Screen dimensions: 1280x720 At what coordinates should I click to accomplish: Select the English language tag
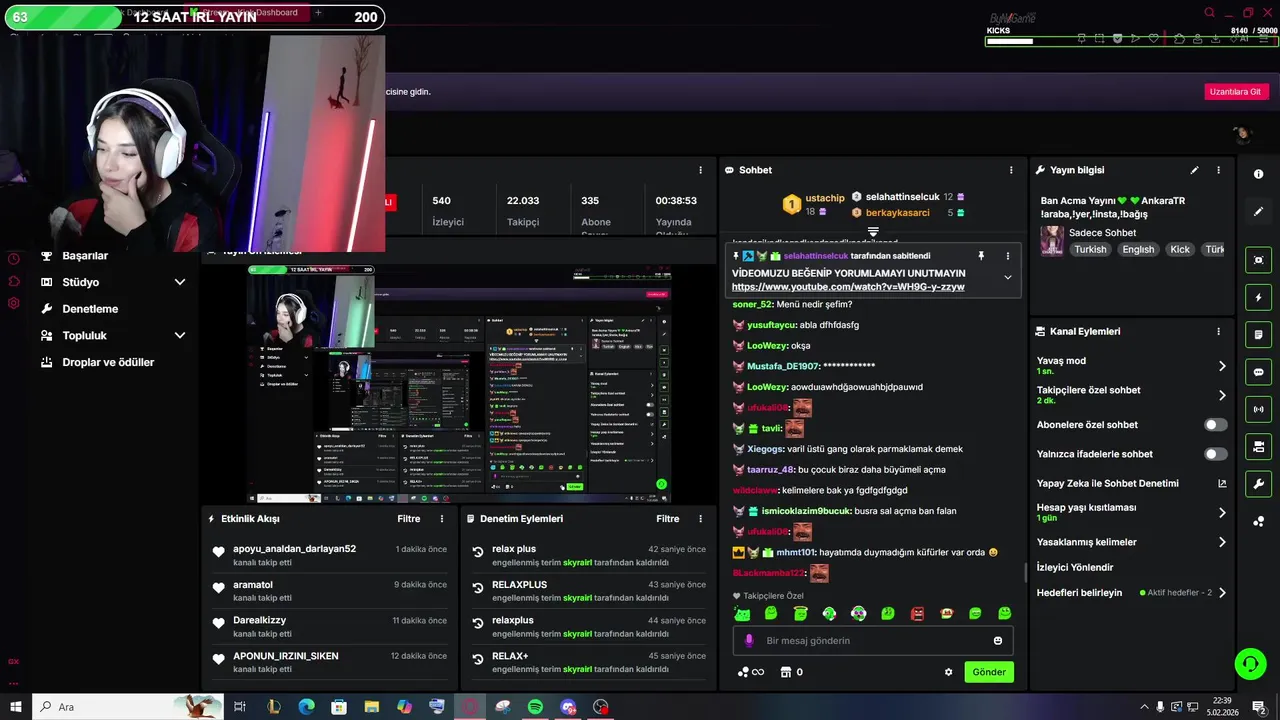[1138, 250]
